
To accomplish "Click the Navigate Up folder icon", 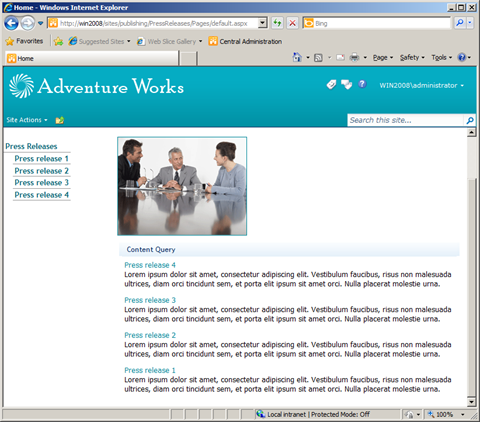I will point(60,120).
